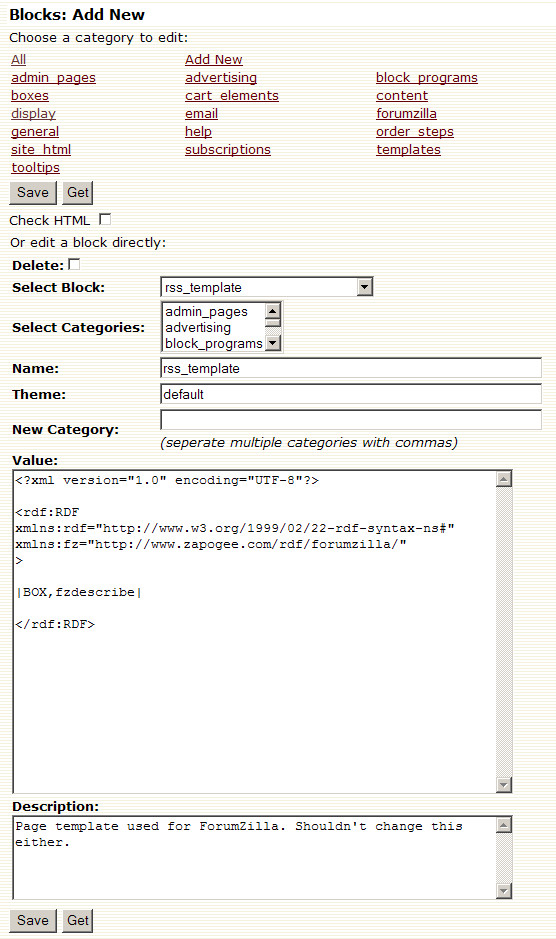Click Description scroll up arrow

click(504, 825)
